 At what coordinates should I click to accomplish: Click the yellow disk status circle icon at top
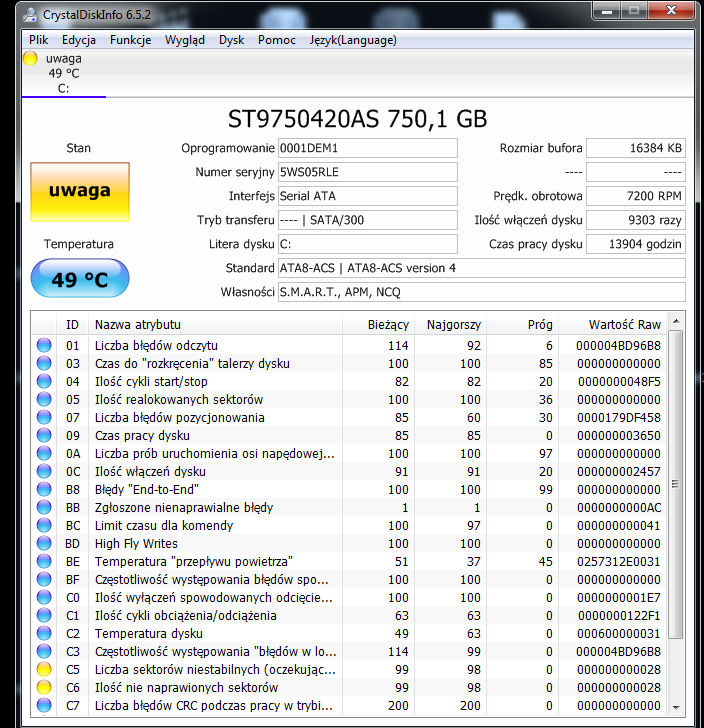point(30,58)
